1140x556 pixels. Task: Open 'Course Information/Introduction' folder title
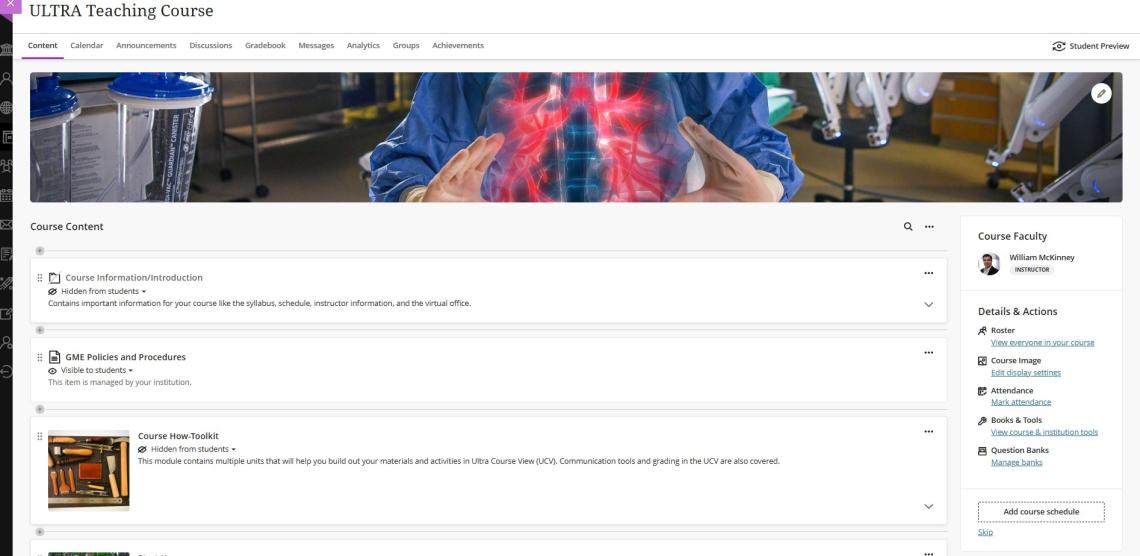[134, 278]
